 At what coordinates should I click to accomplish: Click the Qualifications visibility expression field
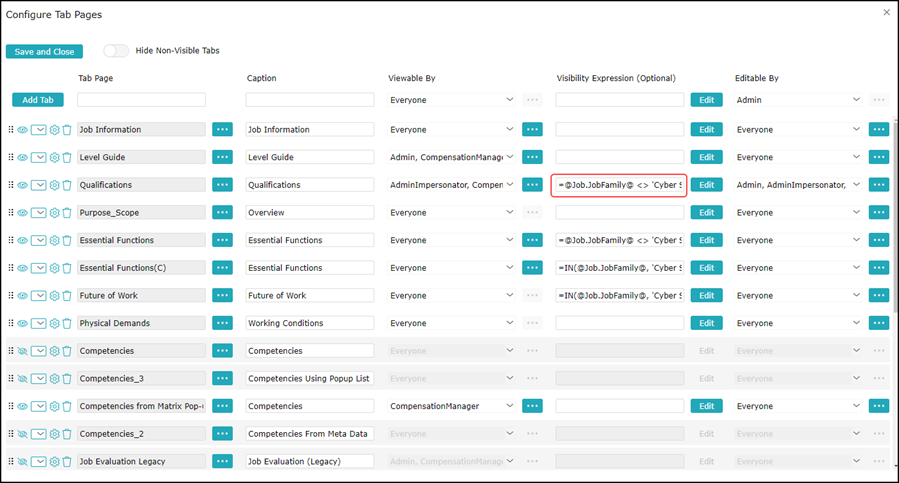point(619,185)
